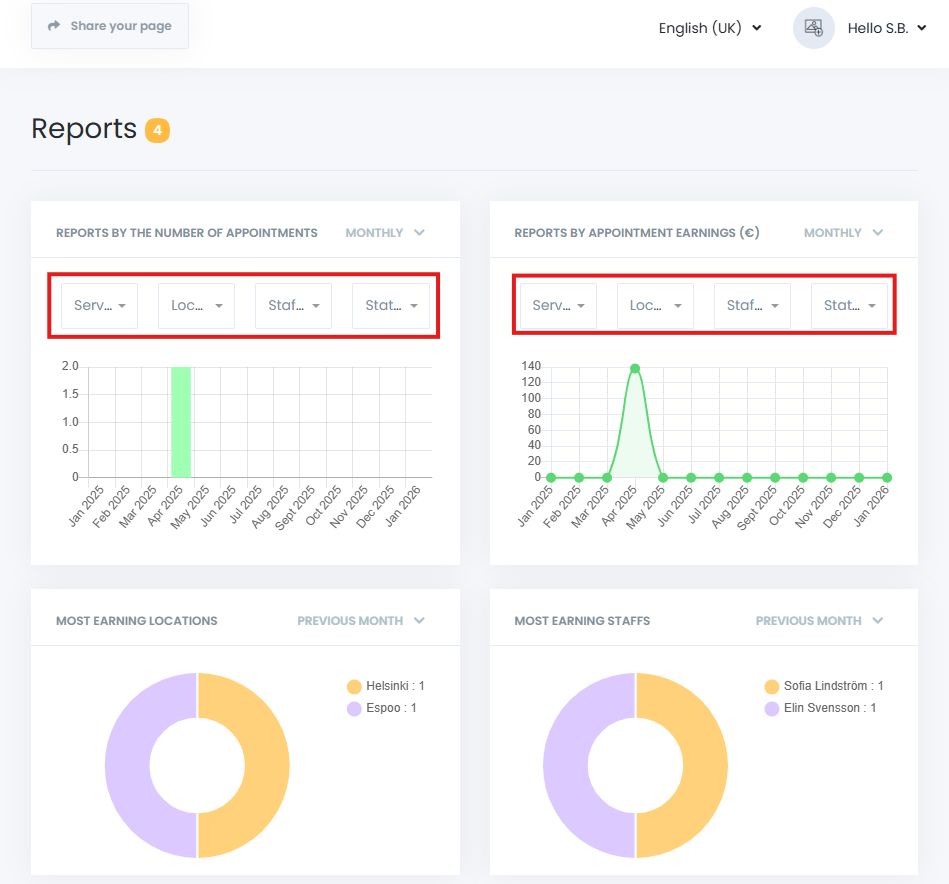Open Service filter in appointments count report
Screen dimensions: 949x884
[100, 306]
